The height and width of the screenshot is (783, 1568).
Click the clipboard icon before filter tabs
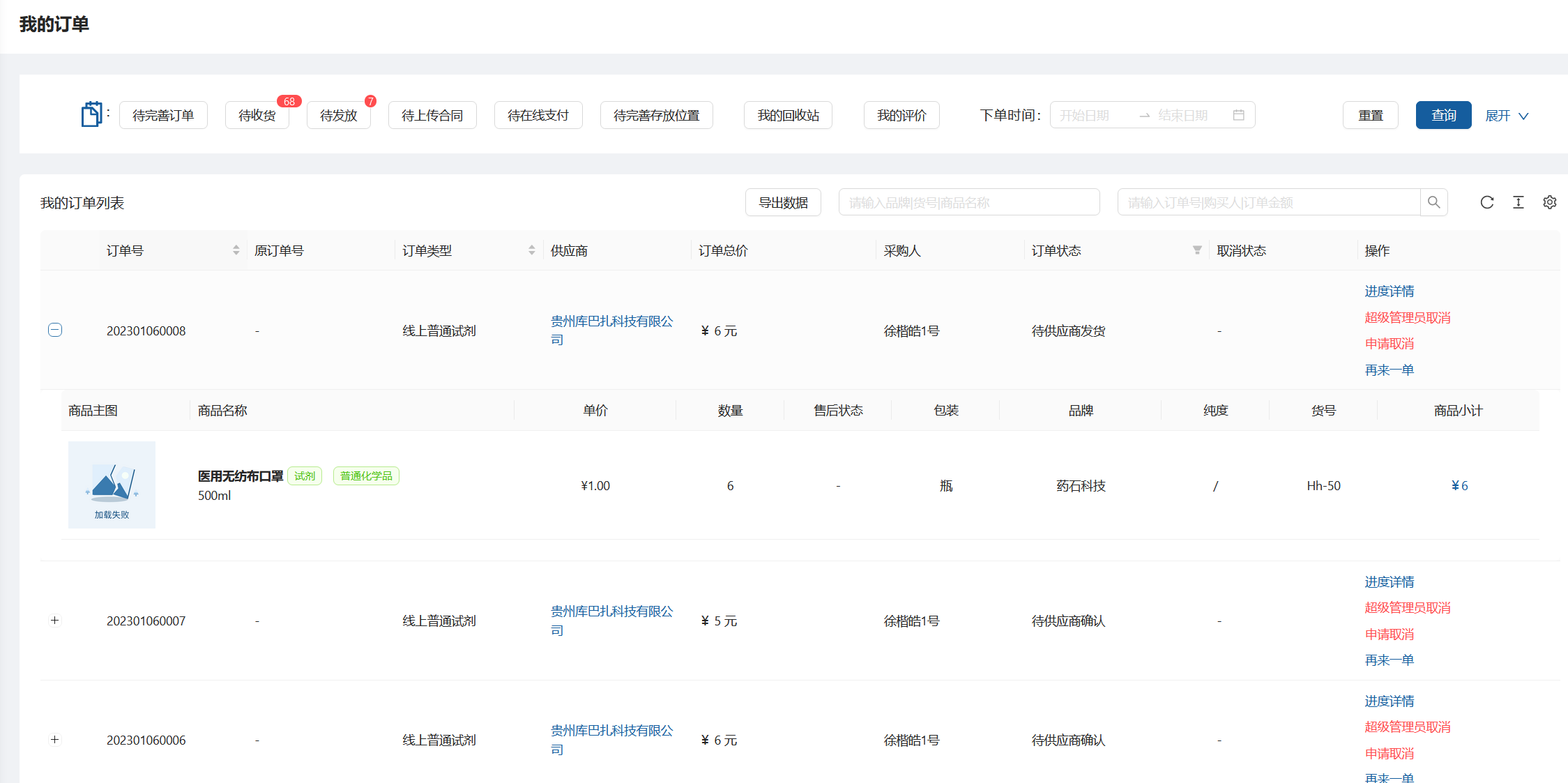pyautogui.click(x=91, y=114)
